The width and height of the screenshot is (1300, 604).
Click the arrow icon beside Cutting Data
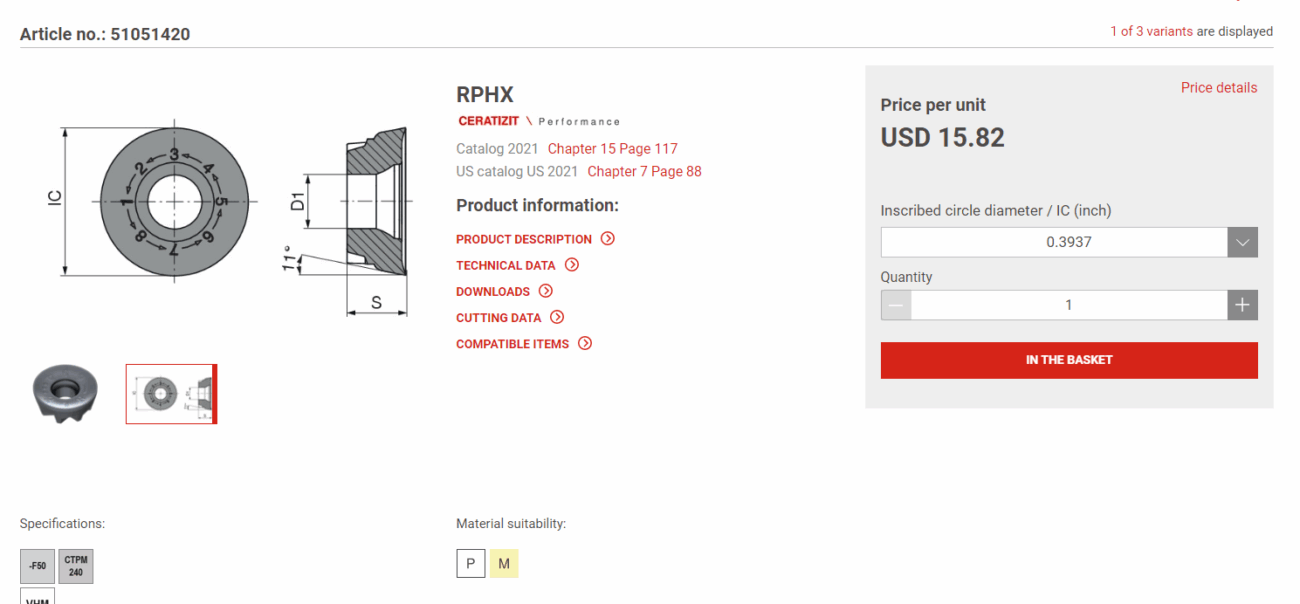pos(558,317)
